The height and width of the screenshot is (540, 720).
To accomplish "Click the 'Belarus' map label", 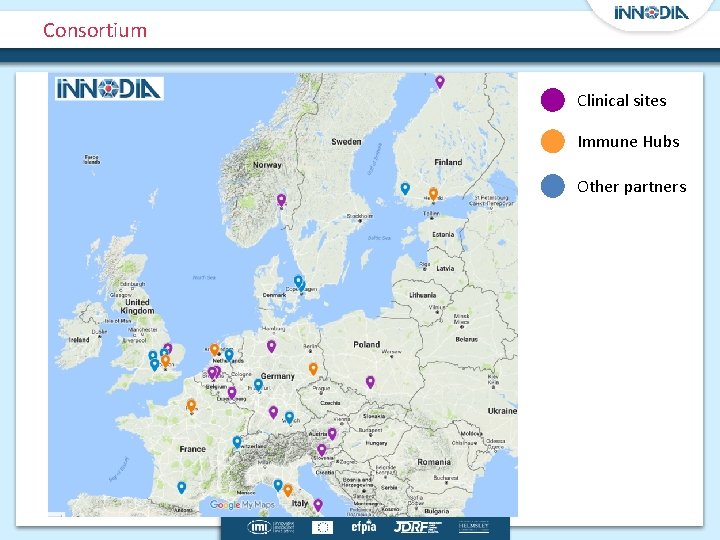I will tap(467, 339).
